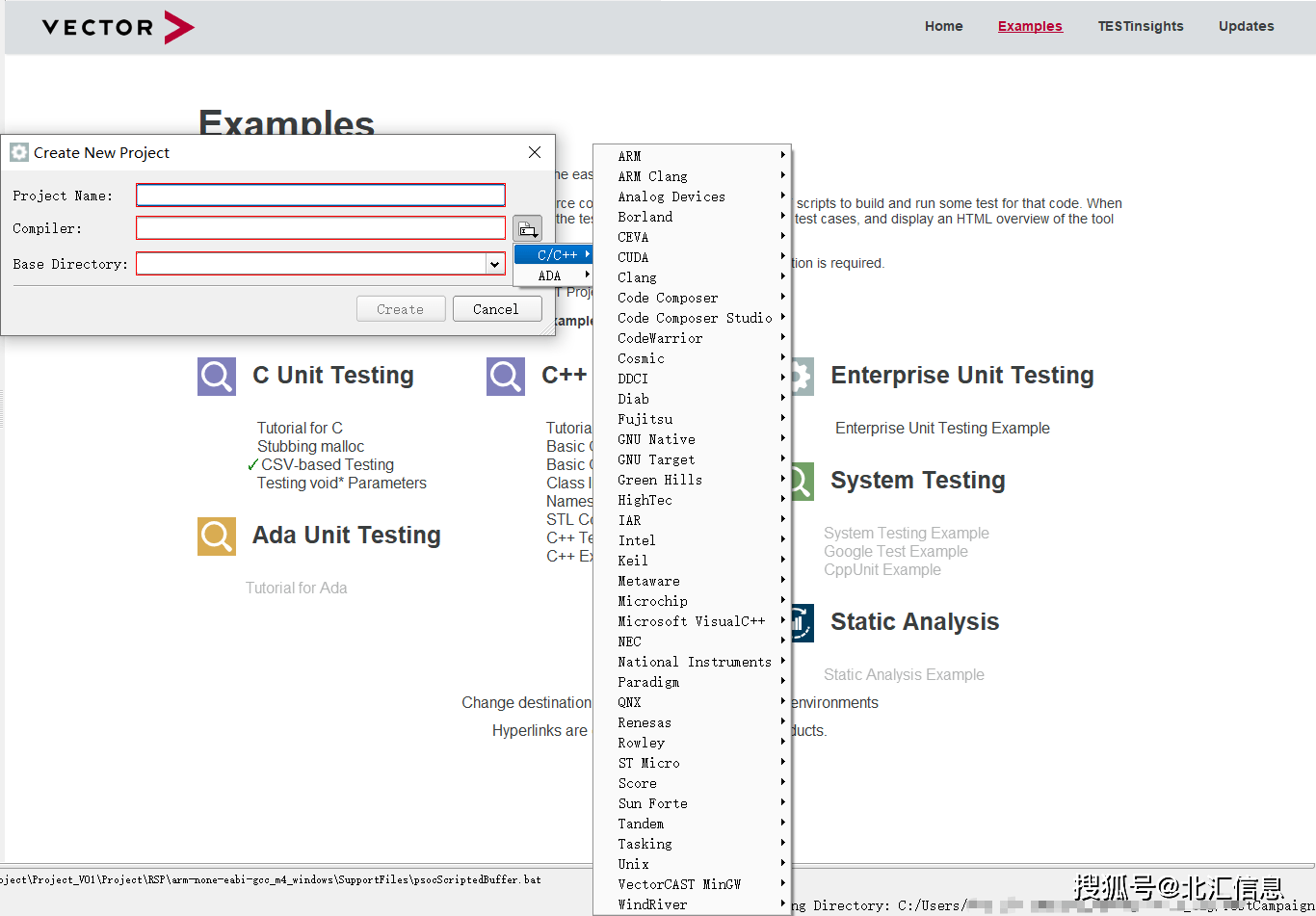
Task: Open the TESTinsights navigation tab
Action: pos(1140,26)
